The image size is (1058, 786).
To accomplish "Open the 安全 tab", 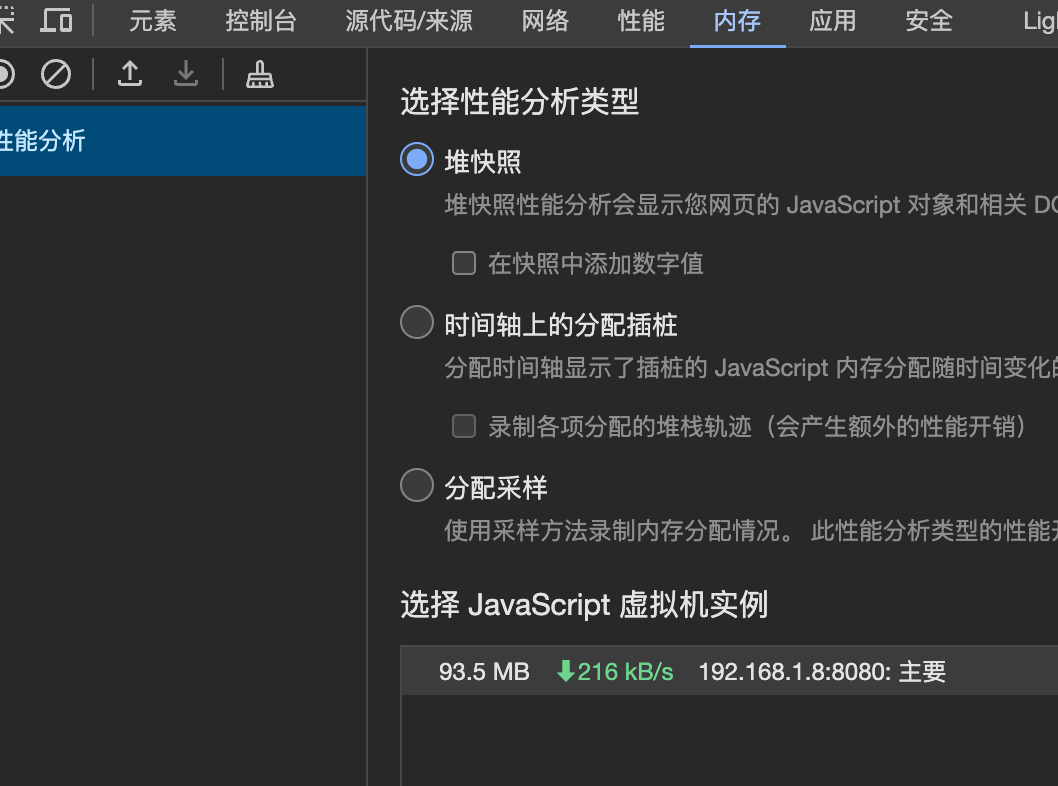I will point(929,21).
